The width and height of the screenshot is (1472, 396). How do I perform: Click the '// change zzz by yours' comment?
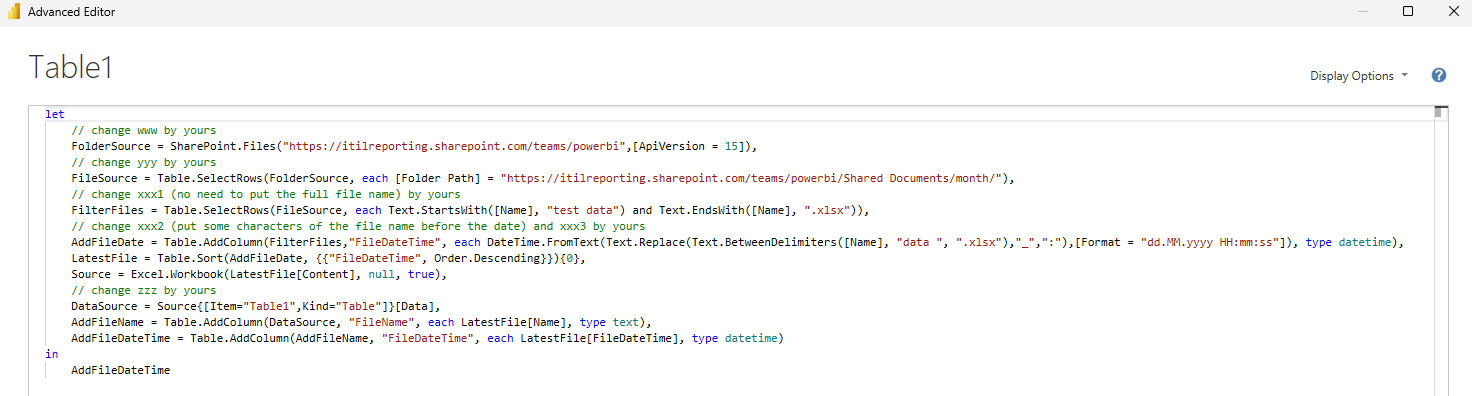pos(144,290)
